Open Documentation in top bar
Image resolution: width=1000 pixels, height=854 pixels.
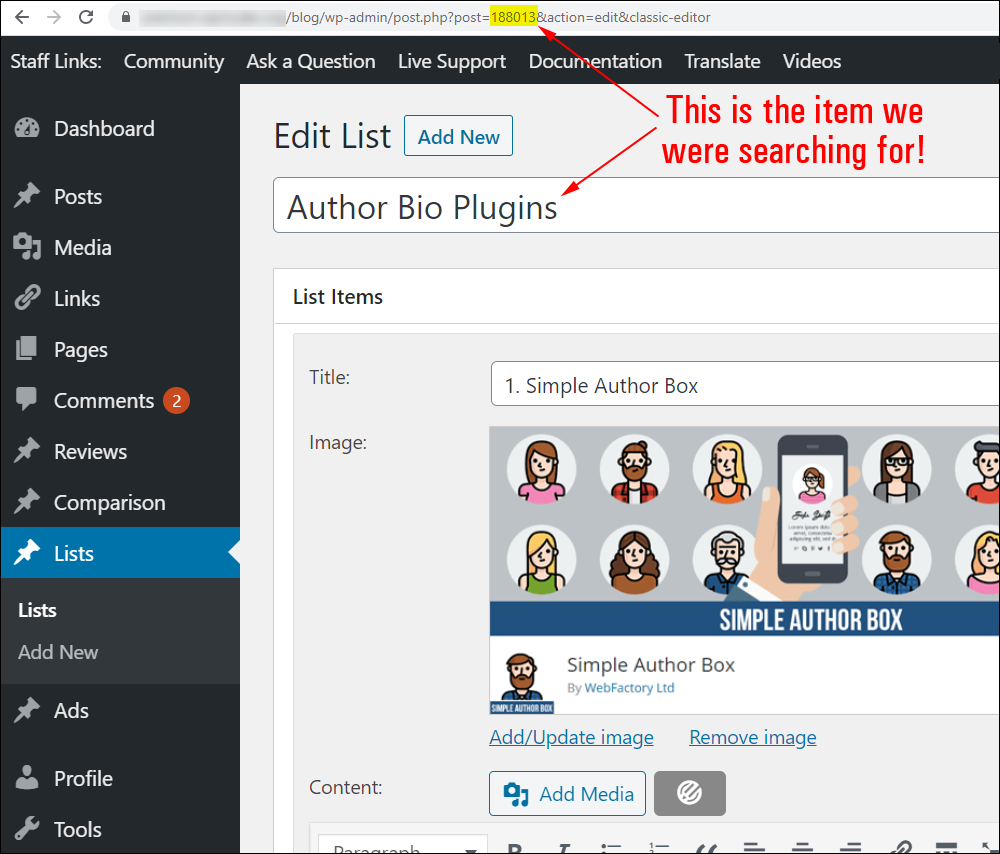(x=595, y=61)
